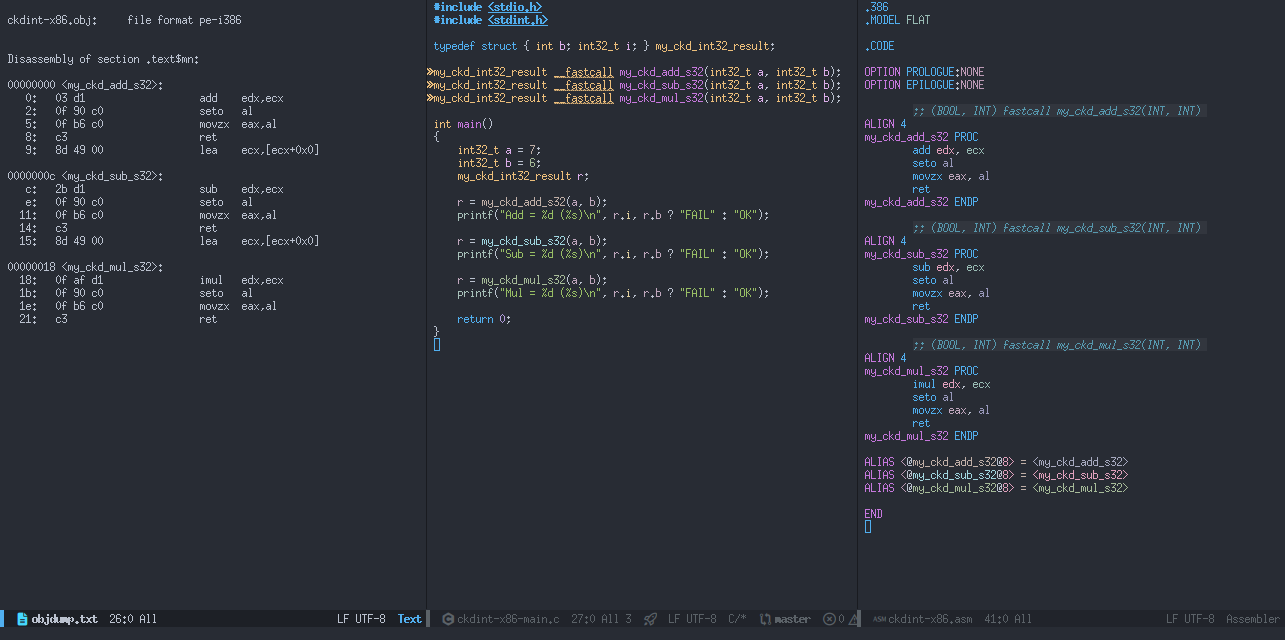This screenshot has width=1285, height=640.
Task: Click the LF UTF-8 encoding for ckdint-x86-main.c
Action: pos(692,619)
